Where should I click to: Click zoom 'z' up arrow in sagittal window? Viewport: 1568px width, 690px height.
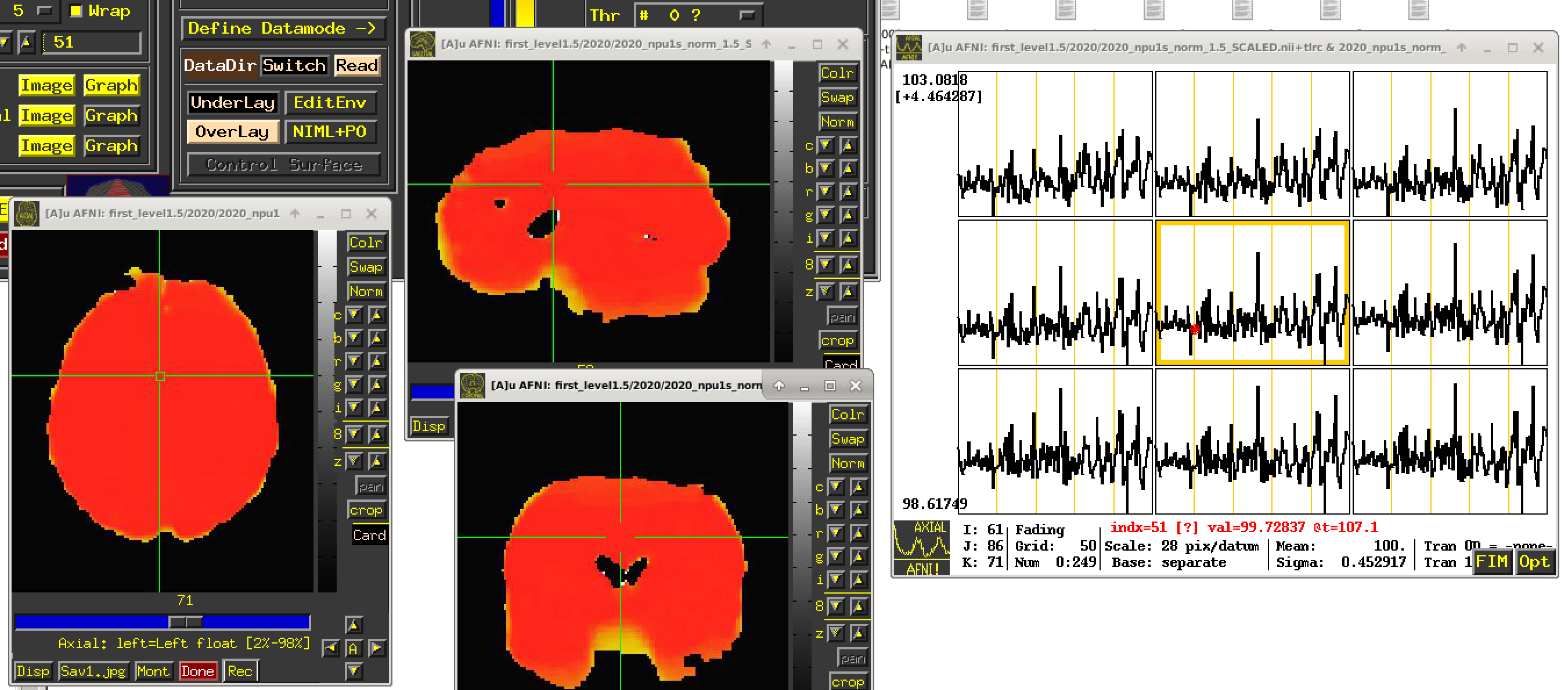pyautogui.click(x=848, y=292)
